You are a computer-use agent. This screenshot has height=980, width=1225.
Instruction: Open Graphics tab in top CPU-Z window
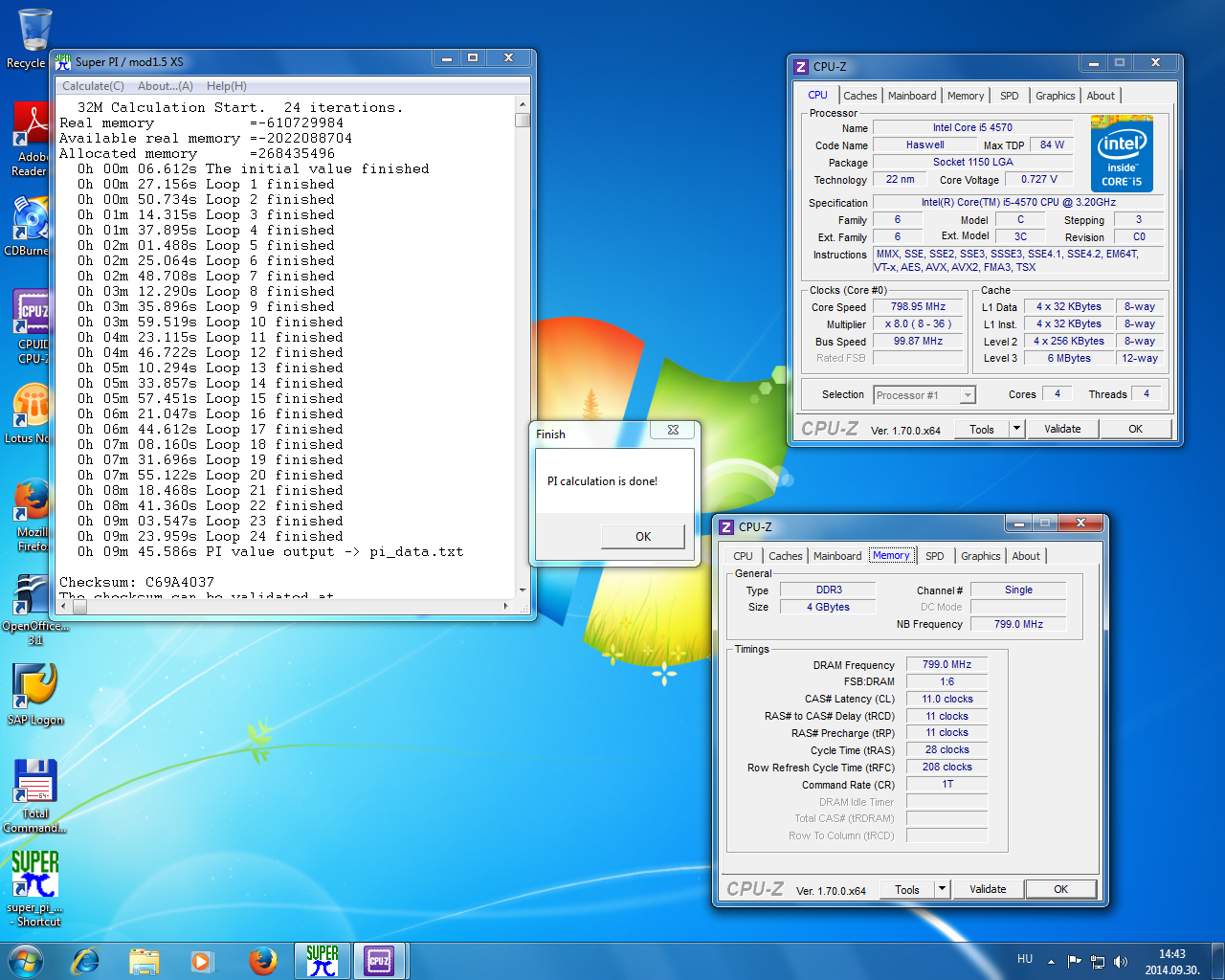(1055, 96)
